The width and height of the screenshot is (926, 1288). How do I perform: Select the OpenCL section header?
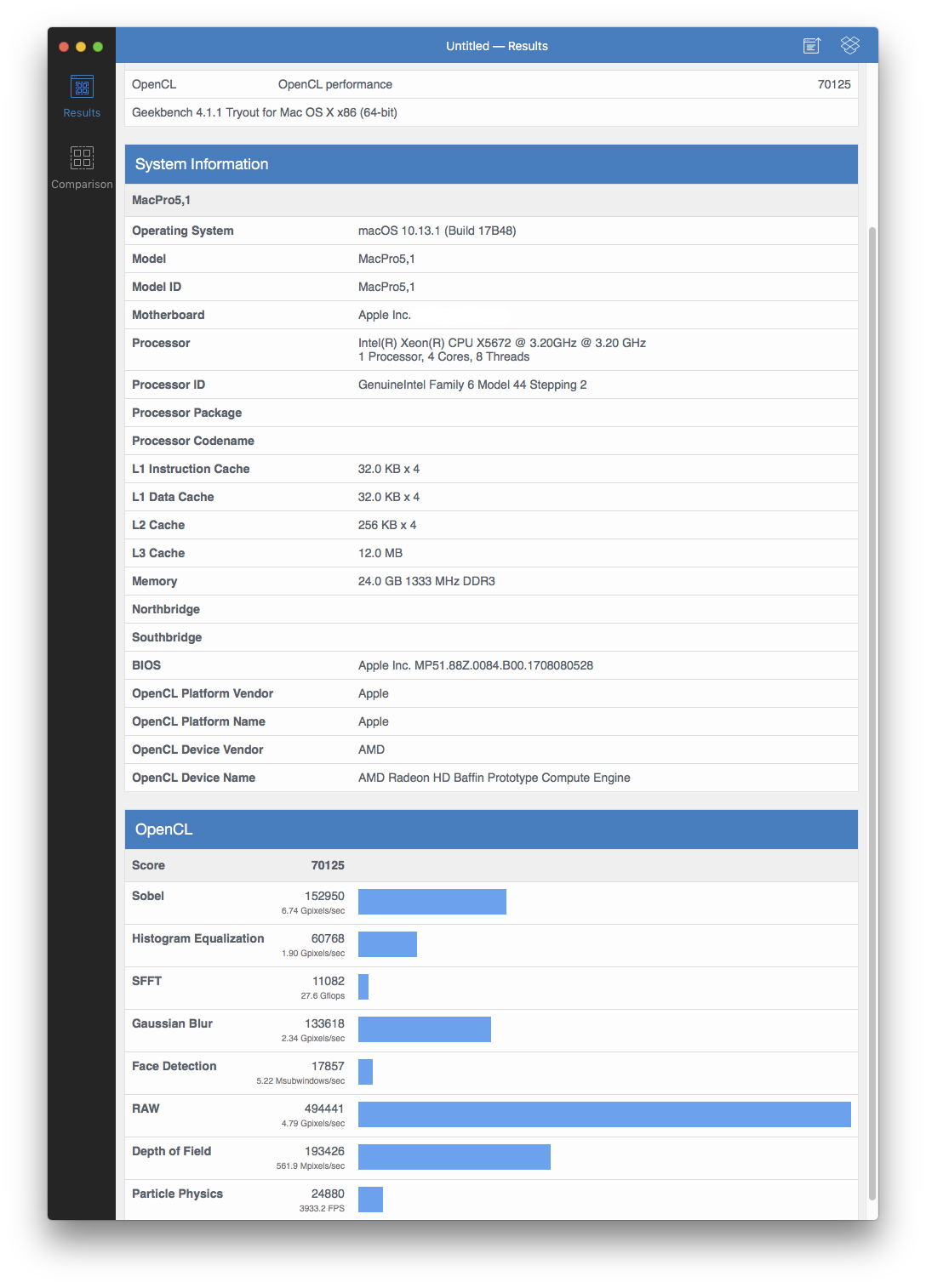[491, 829]
